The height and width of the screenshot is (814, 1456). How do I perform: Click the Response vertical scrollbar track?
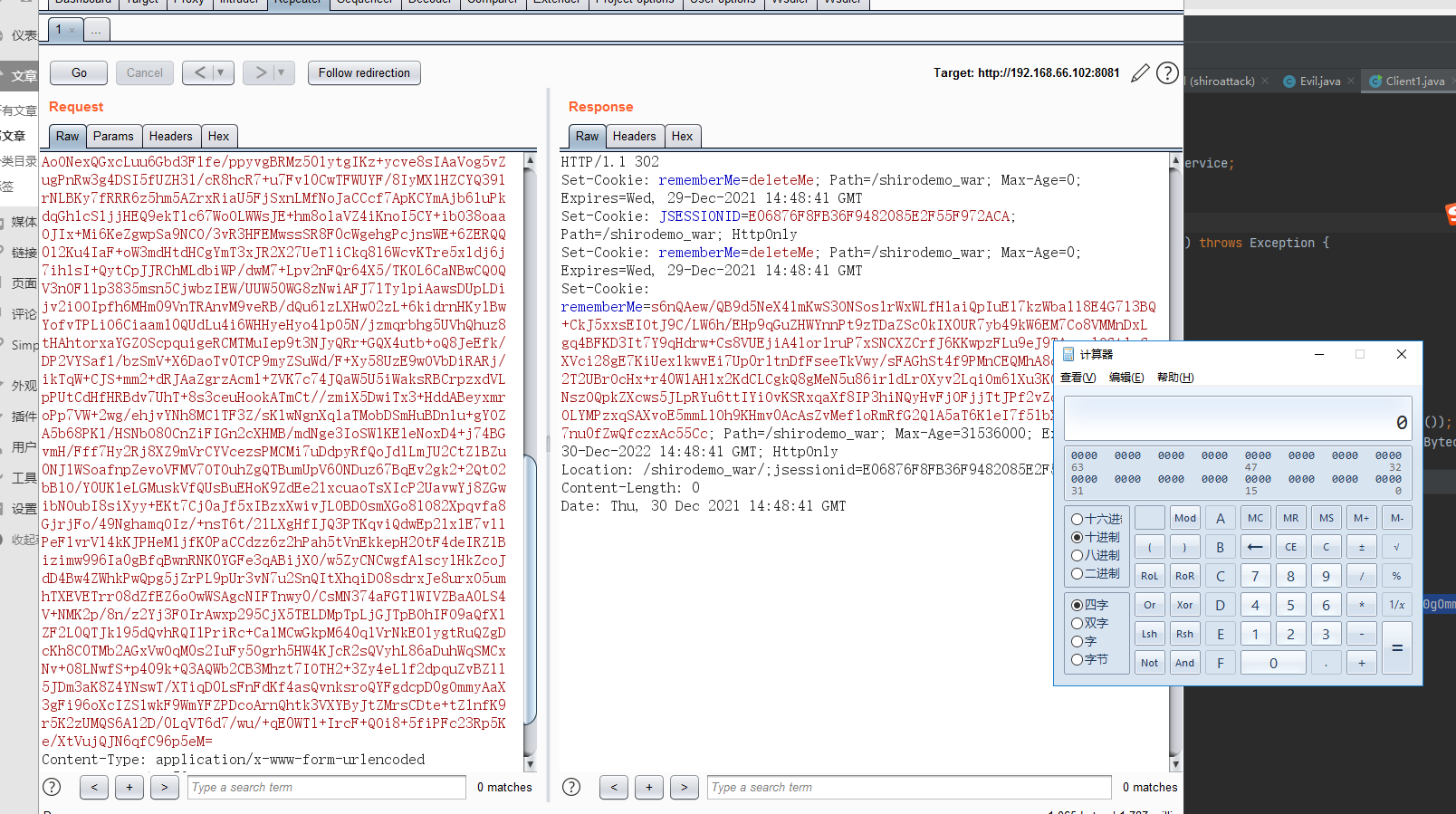point(1175,462)
